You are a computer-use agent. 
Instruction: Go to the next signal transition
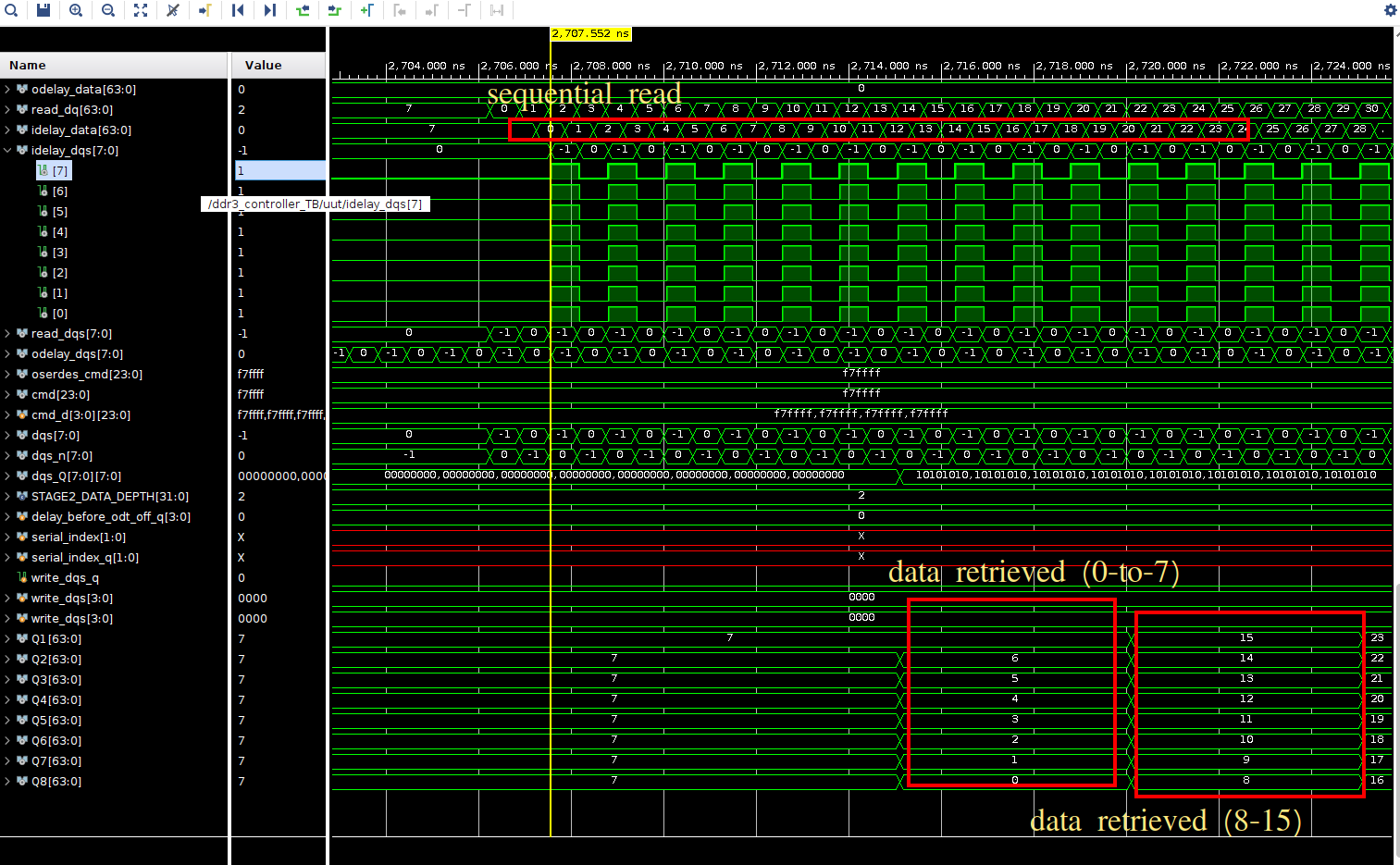335,10
